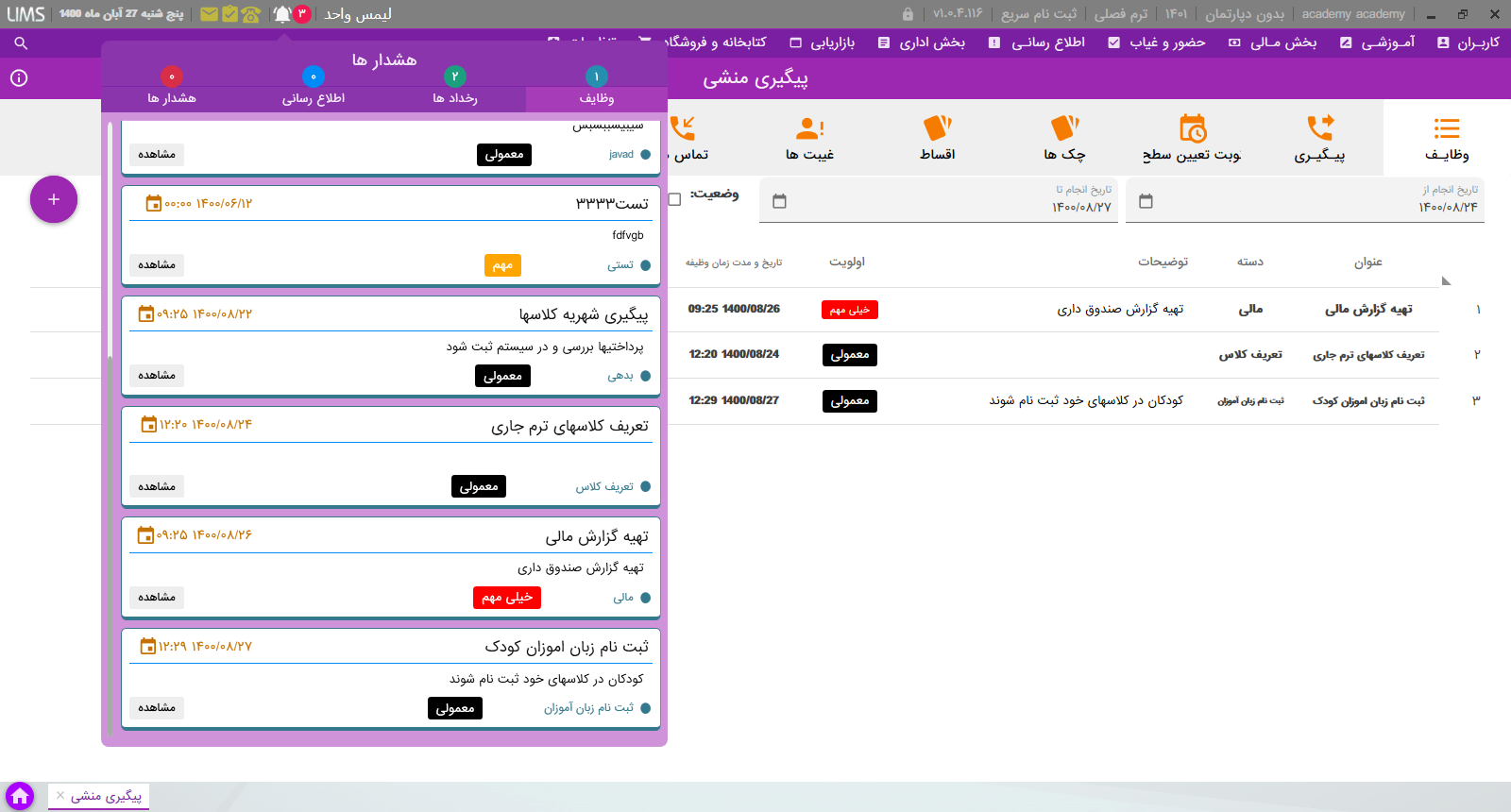The image size is (1511, 812).
Task: Open حضور و غیاب menu
Action: pyautogui.click(x=1157, y=42)
